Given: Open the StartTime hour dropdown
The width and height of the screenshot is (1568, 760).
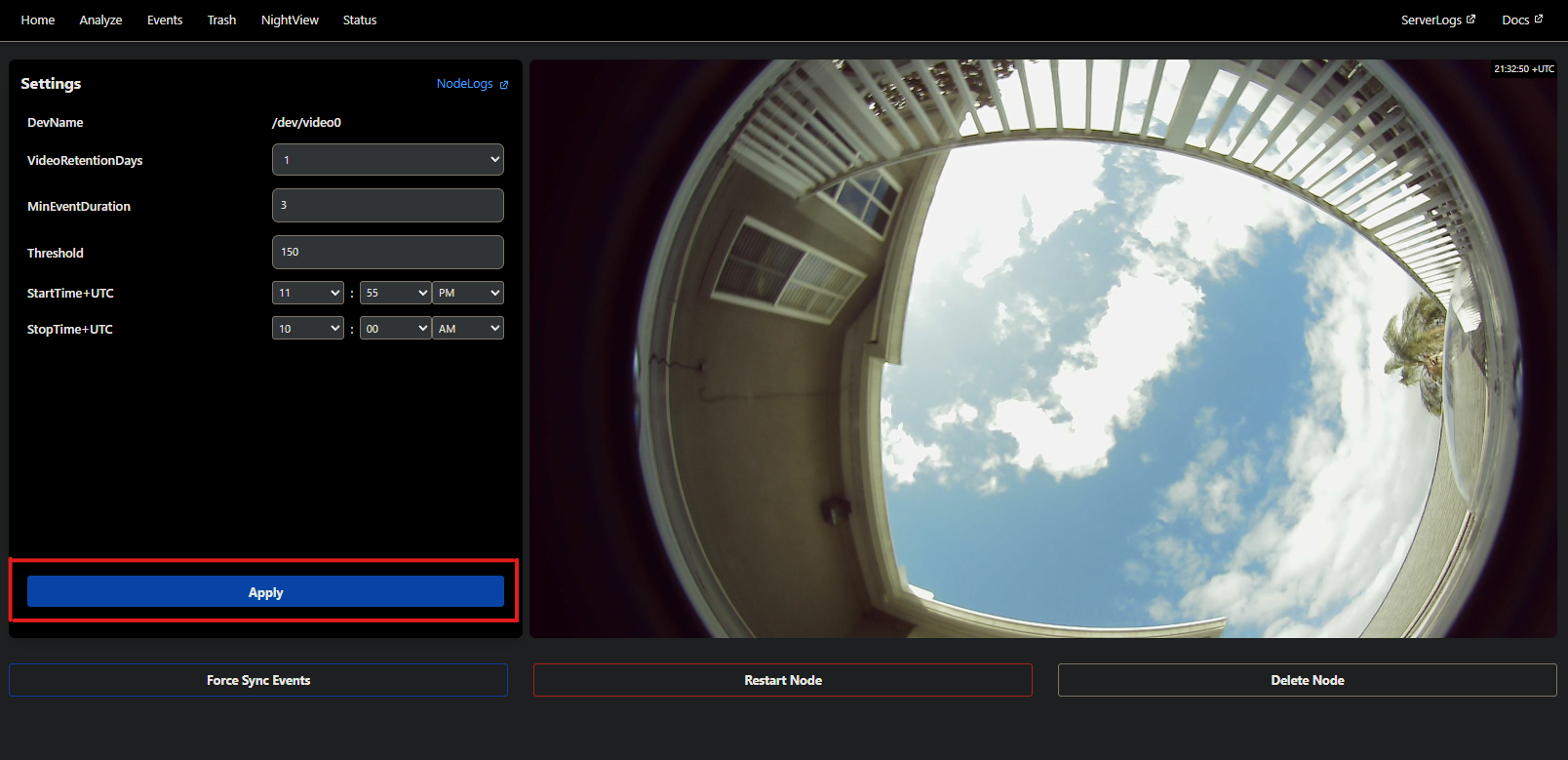Looking at the screenshot, I should [x=307, y=293].
